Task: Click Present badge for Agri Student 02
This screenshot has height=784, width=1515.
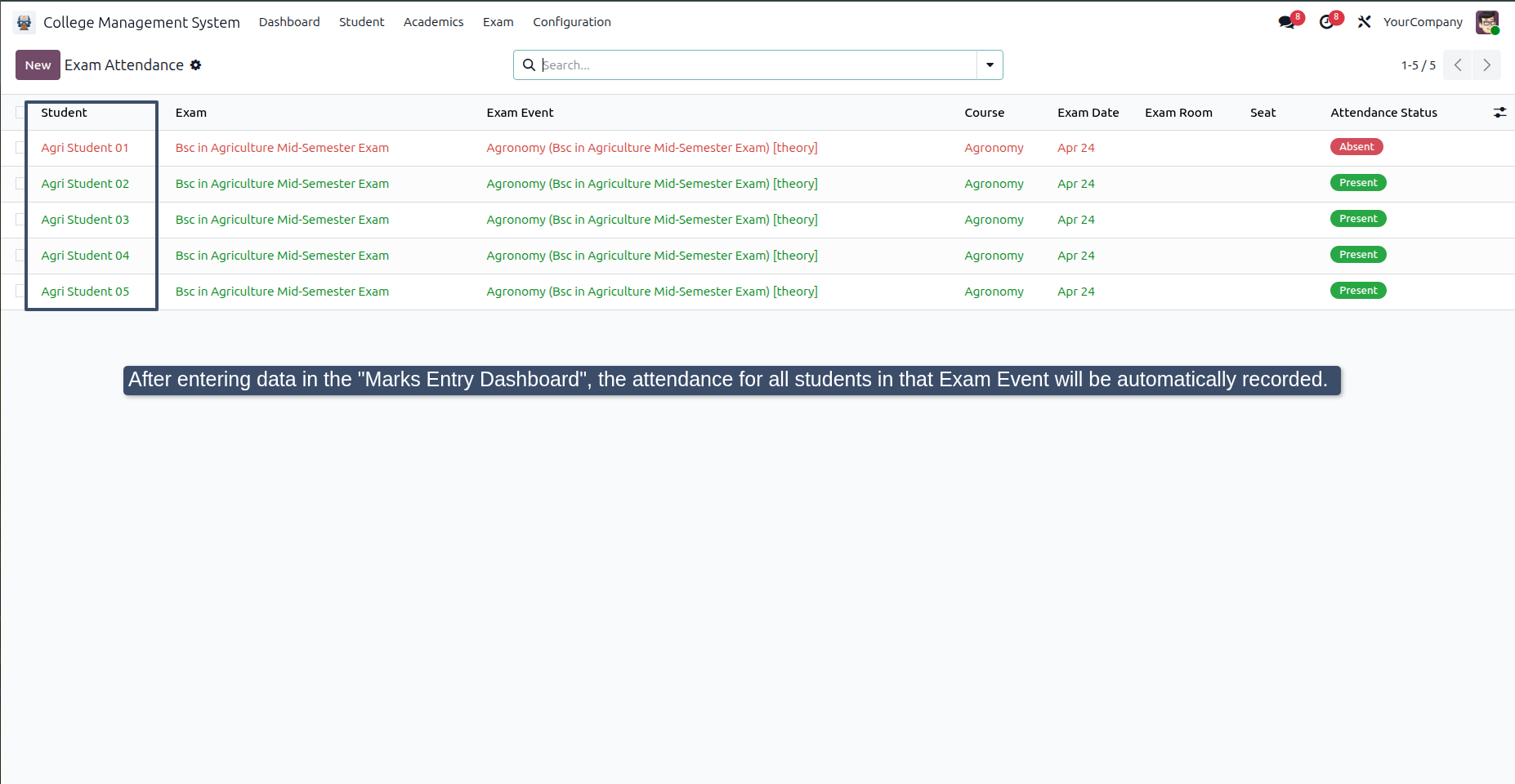Action: (x=1358, y=183)
